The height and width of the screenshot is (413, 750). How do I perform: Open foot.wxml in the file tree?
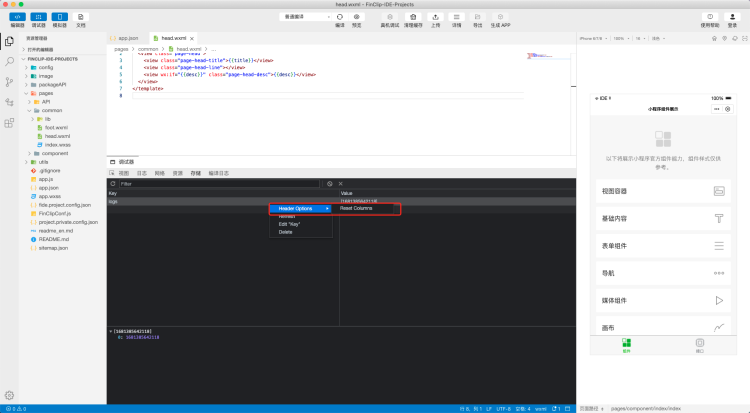(56, 128)
